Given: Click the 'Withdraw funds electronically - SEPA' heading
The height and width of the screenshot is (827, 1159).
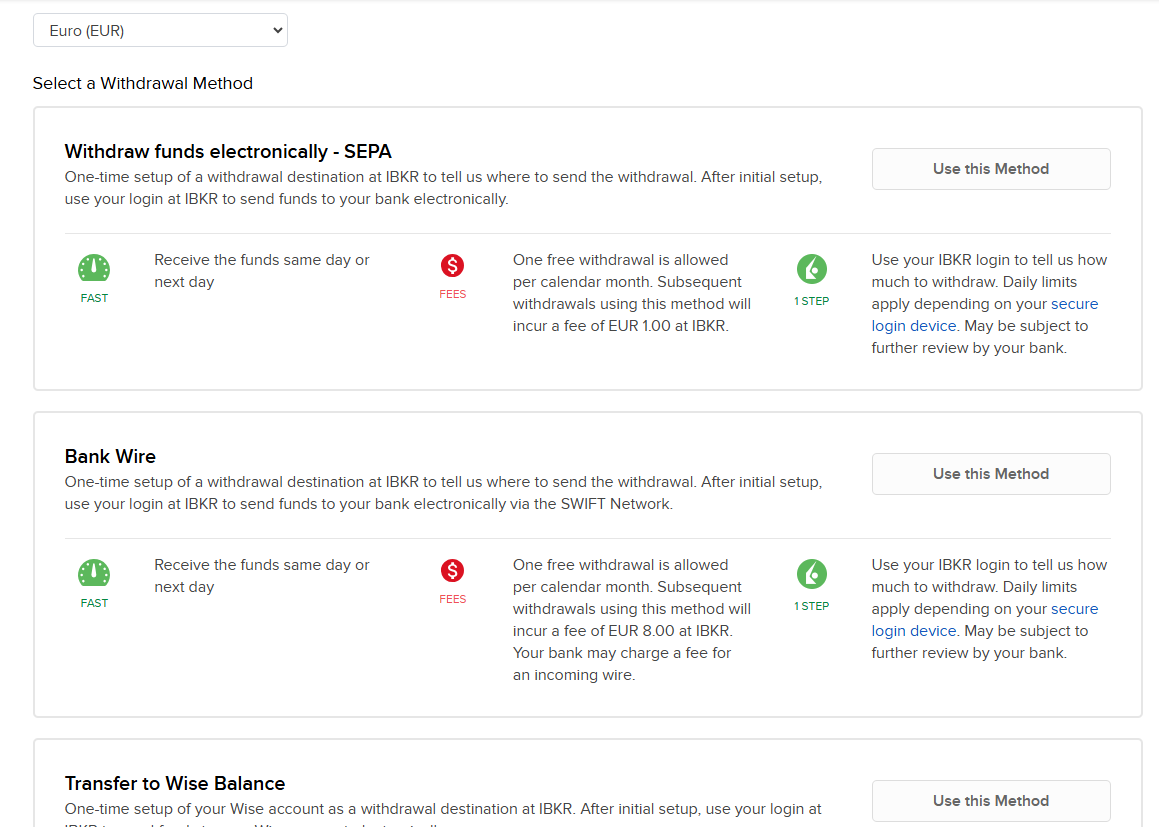Looking at the screenshot, I should [x=228, y=152].
